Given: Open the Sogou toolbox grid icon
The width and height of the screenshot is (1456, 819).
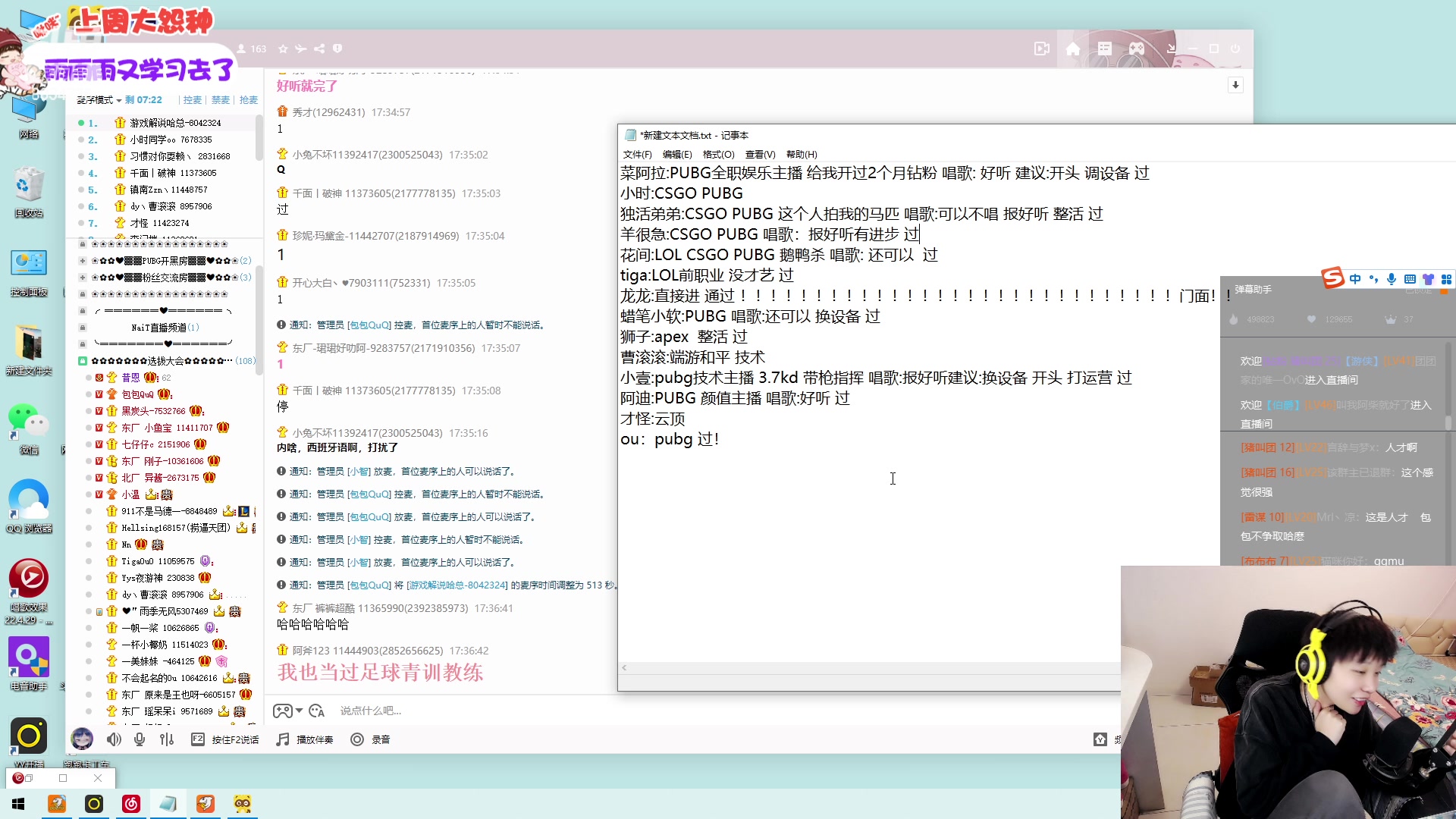Looking at the screenshot, I should (x=1446, y=279).
